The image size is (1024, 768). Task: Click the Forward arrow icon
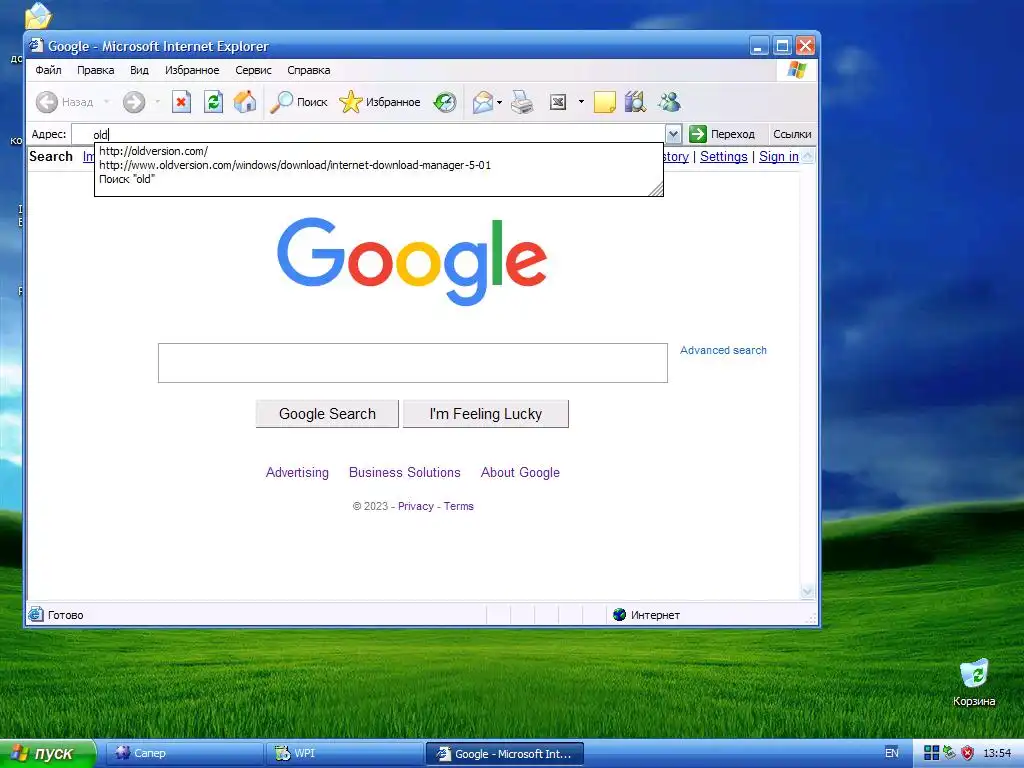point(134,102)
